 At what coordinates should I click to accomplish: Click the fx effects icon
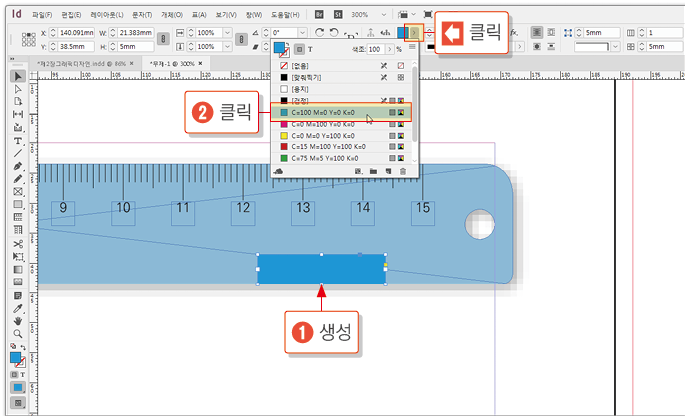pos(514,33)
